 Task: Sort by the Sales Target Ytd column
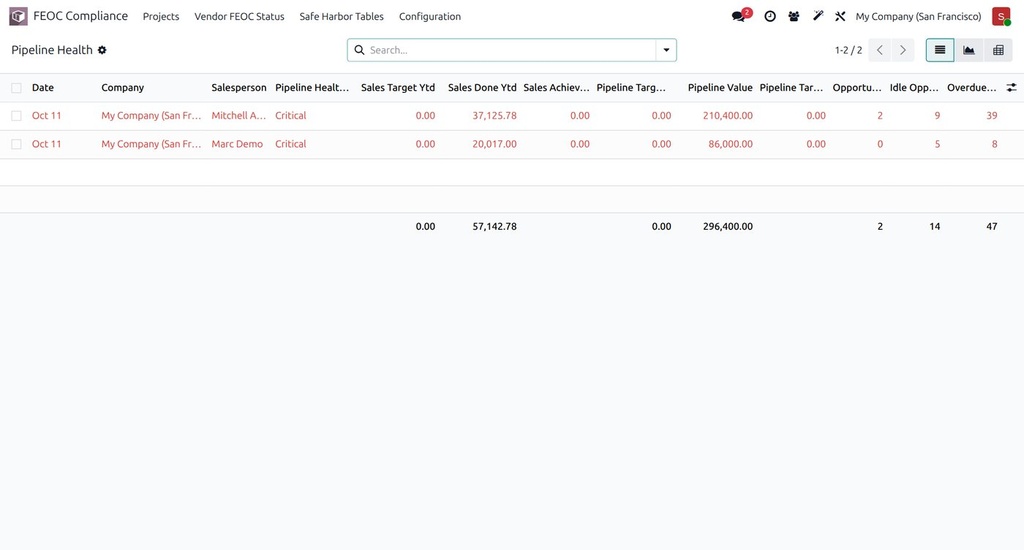[398, 88]
